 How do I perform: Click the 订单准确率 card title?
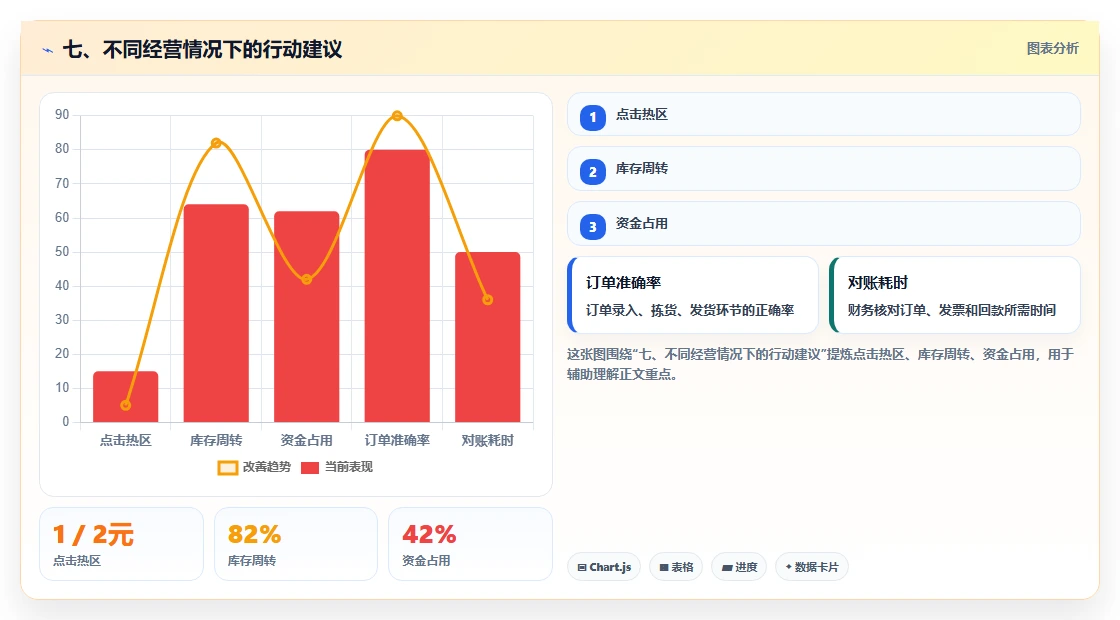coord(624,283)
